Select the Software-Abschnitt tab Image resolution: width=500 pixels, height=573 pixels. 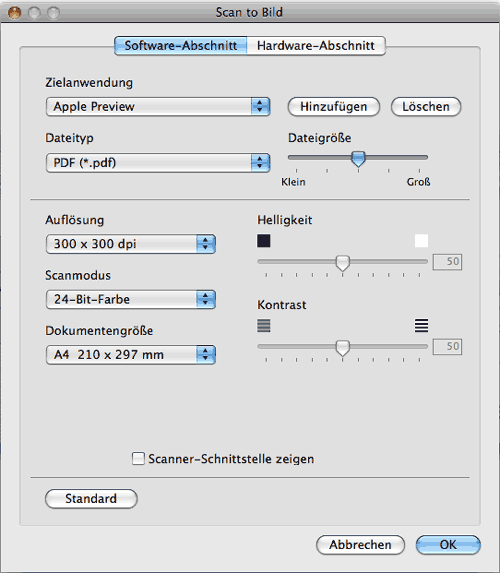point(181,46)
